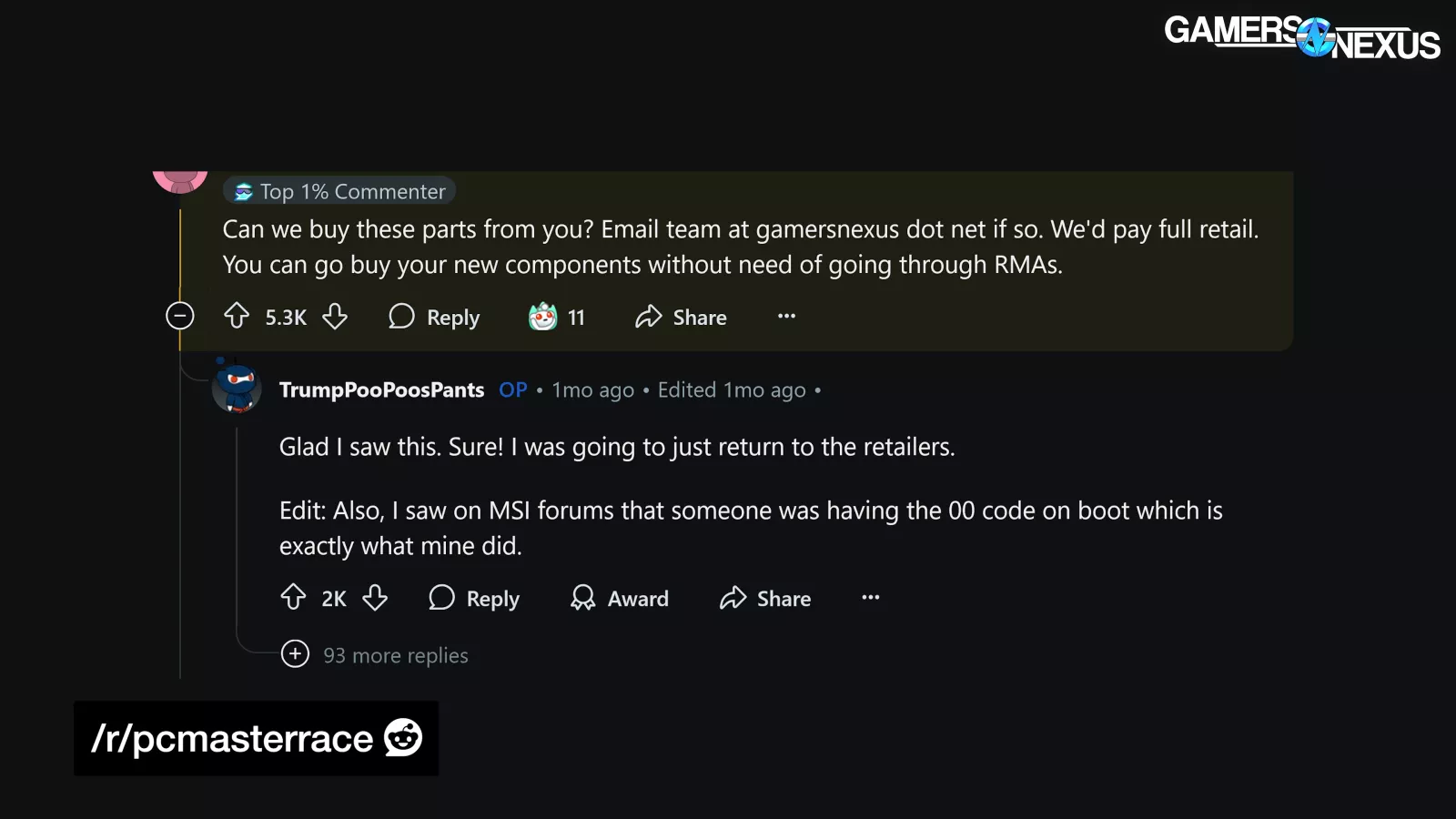This screenshot has width=1456, height=819.
Task: Upvote the Gamers Nexus comment with 5.3K
Action: pos(237,316)
